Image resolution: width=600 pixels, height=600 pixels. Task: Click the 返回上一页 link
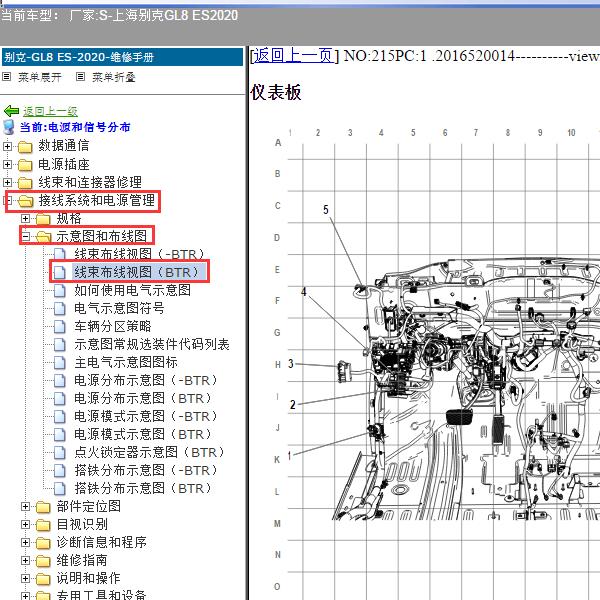click(x=293, y=56)
